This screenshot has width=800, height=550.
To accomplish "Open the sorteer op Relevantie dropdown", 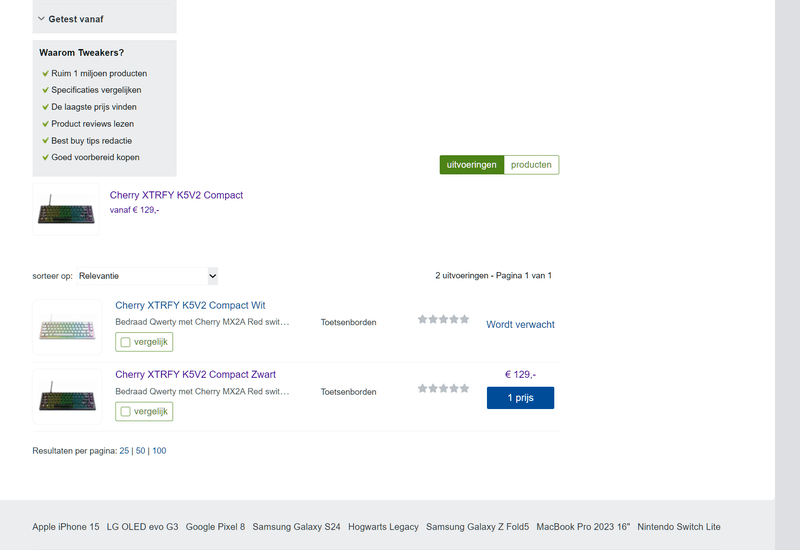I will pos(147,276).
